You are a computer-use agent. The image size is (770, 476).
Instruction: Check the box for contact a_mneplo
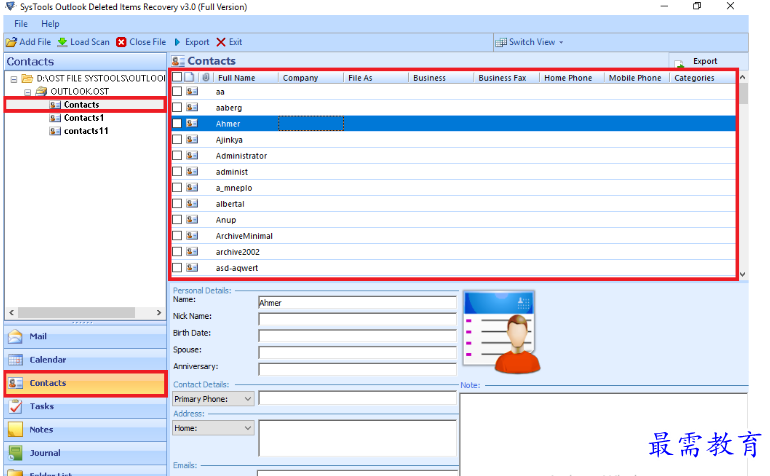pyautogui.click(x=177, y=188)
